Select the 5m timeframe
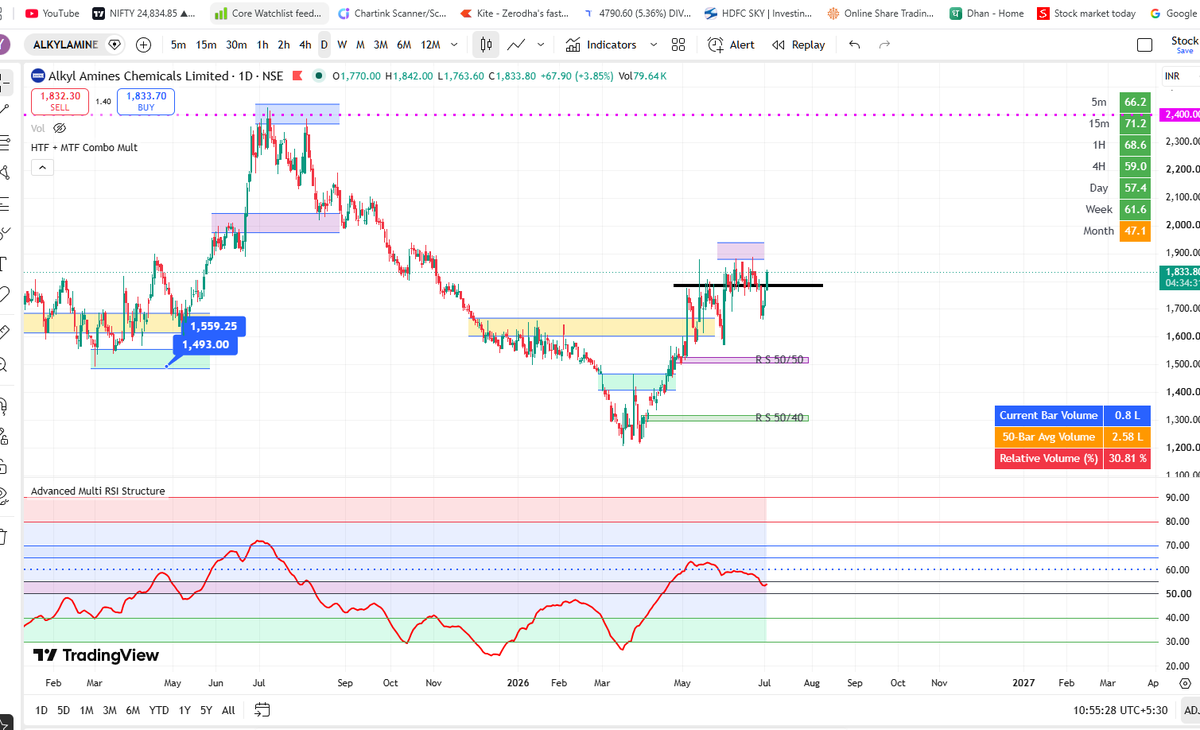 [178, 45]
